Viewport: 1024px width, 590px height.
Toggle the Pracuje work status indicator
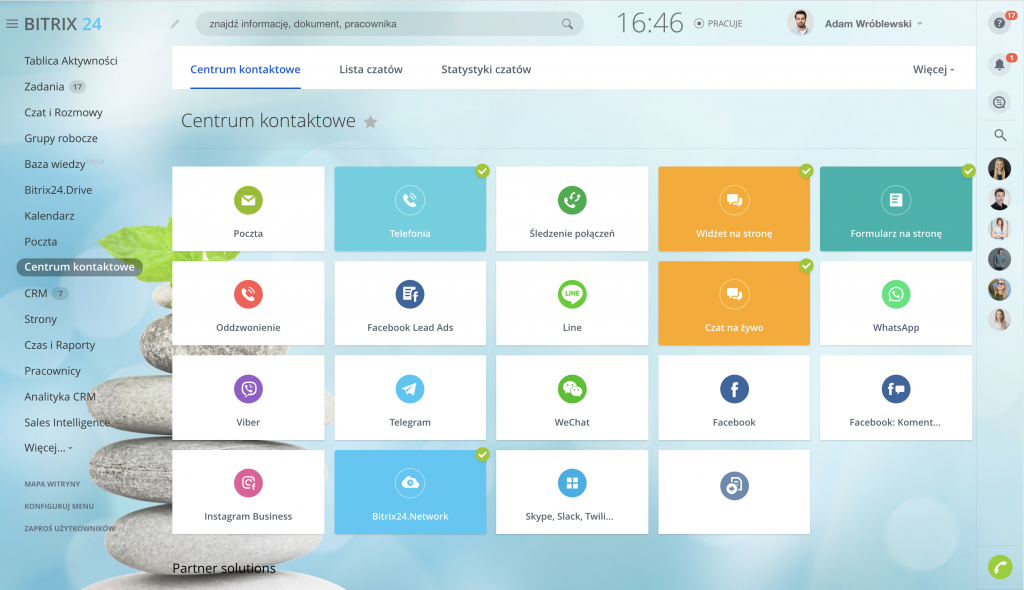[718, 23]
